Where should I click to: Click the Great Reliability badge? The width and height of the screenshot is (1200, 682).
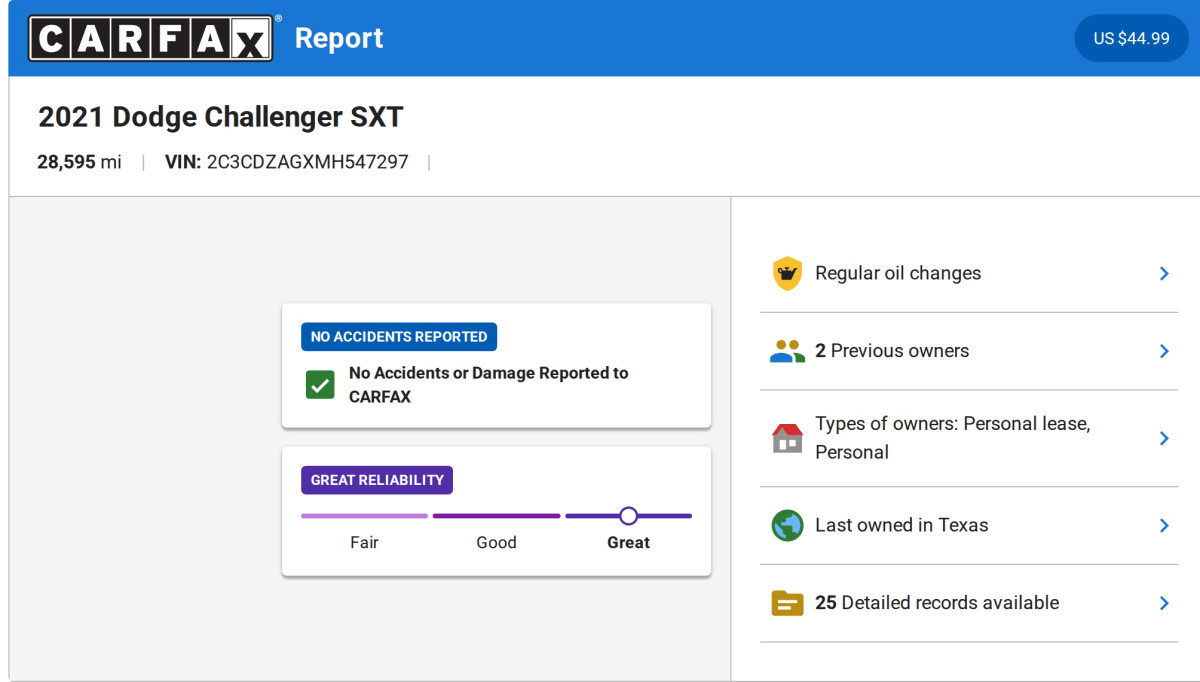click(x=377, y=480)
